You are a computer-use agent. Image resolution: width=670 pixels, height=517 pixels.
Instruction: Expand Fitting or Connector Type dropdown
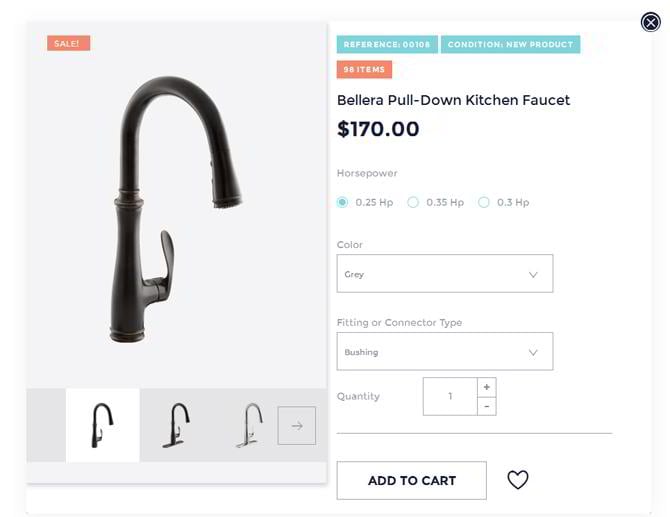pos(445,351)
